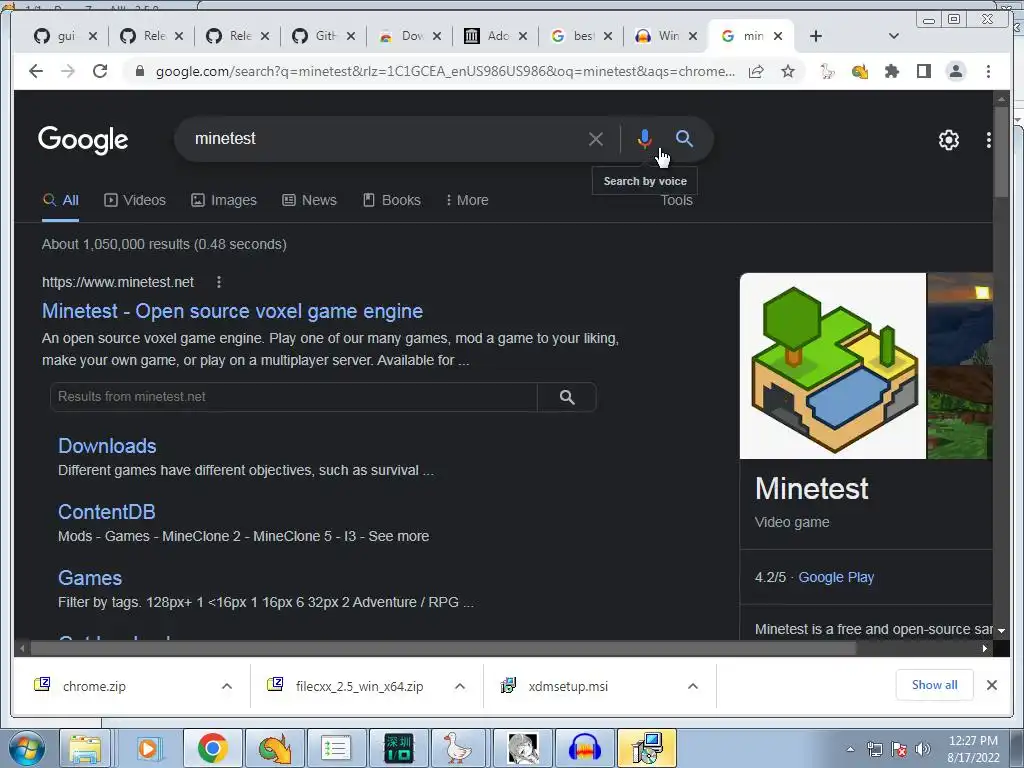
Task: Open search Tools options
Action: 676,200
